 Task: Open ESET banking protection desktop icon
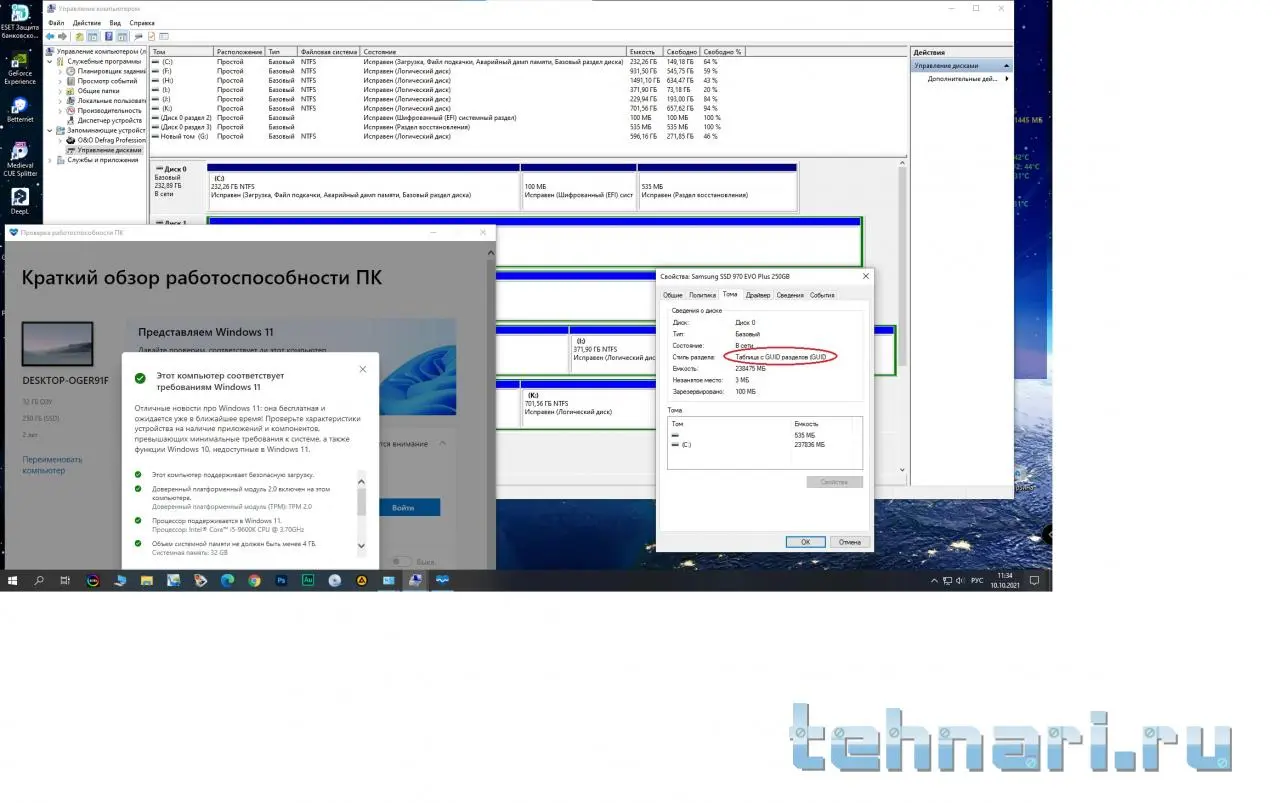[20, 20]
